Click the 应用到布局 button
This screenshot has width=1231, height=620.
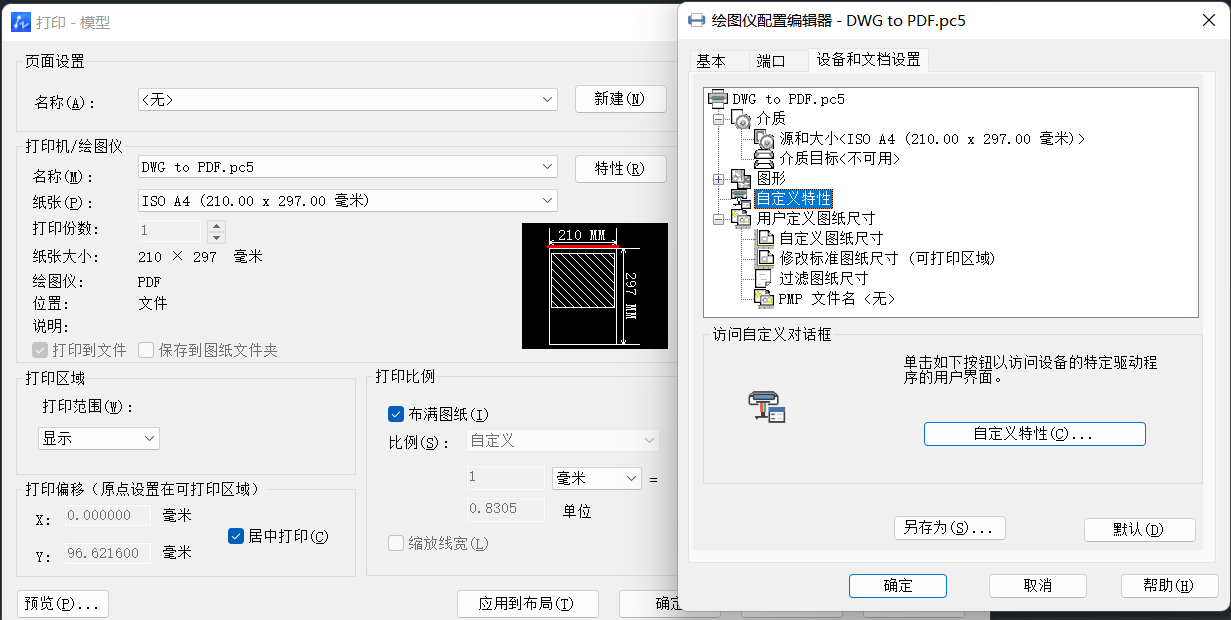pos(527,604)
